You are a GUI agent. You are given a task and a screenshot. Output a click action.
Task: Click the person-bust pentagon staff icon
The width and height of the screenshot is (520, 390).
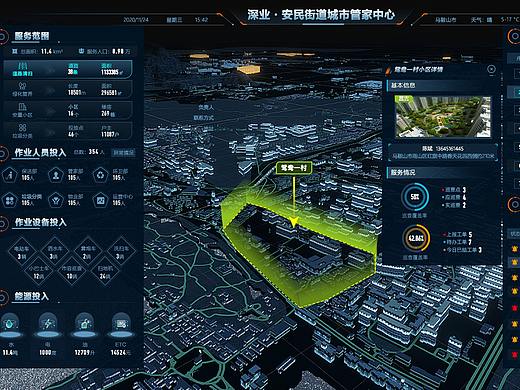click(x=56, y=175)
